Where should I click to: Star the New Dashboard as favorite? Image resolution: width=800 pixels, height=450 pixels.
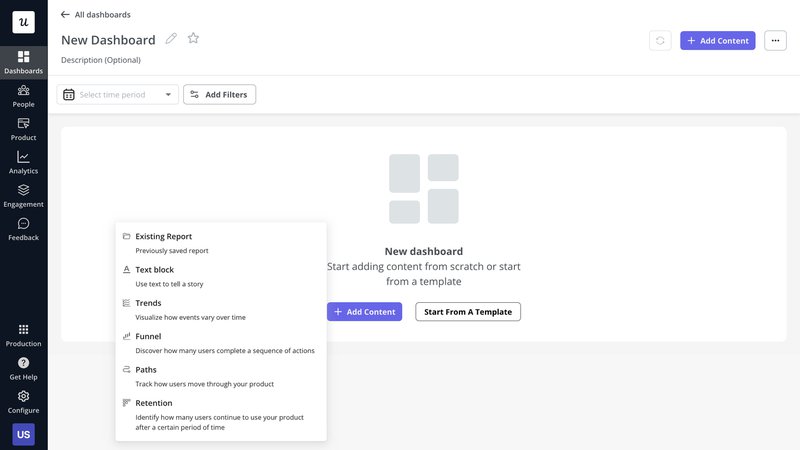coord(193,39)
